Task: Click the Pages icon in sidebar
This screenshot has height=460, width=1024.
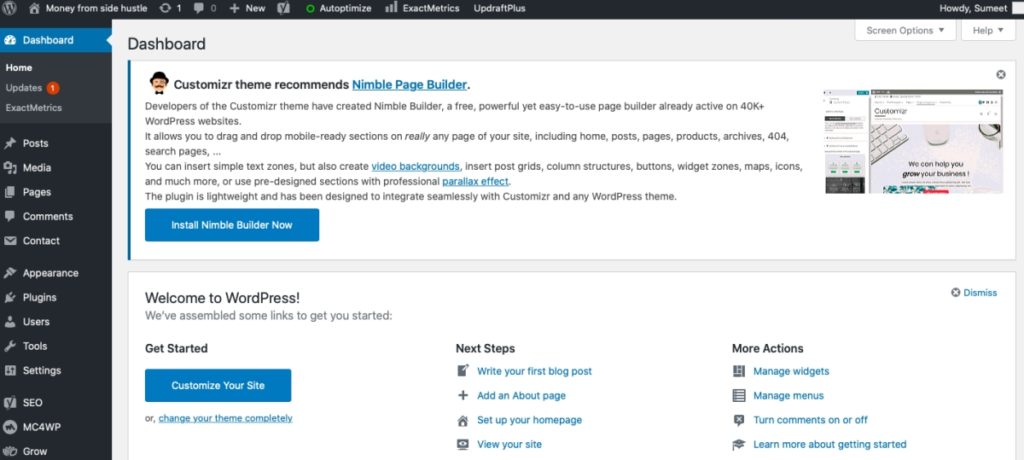Action: pos(10,192)
